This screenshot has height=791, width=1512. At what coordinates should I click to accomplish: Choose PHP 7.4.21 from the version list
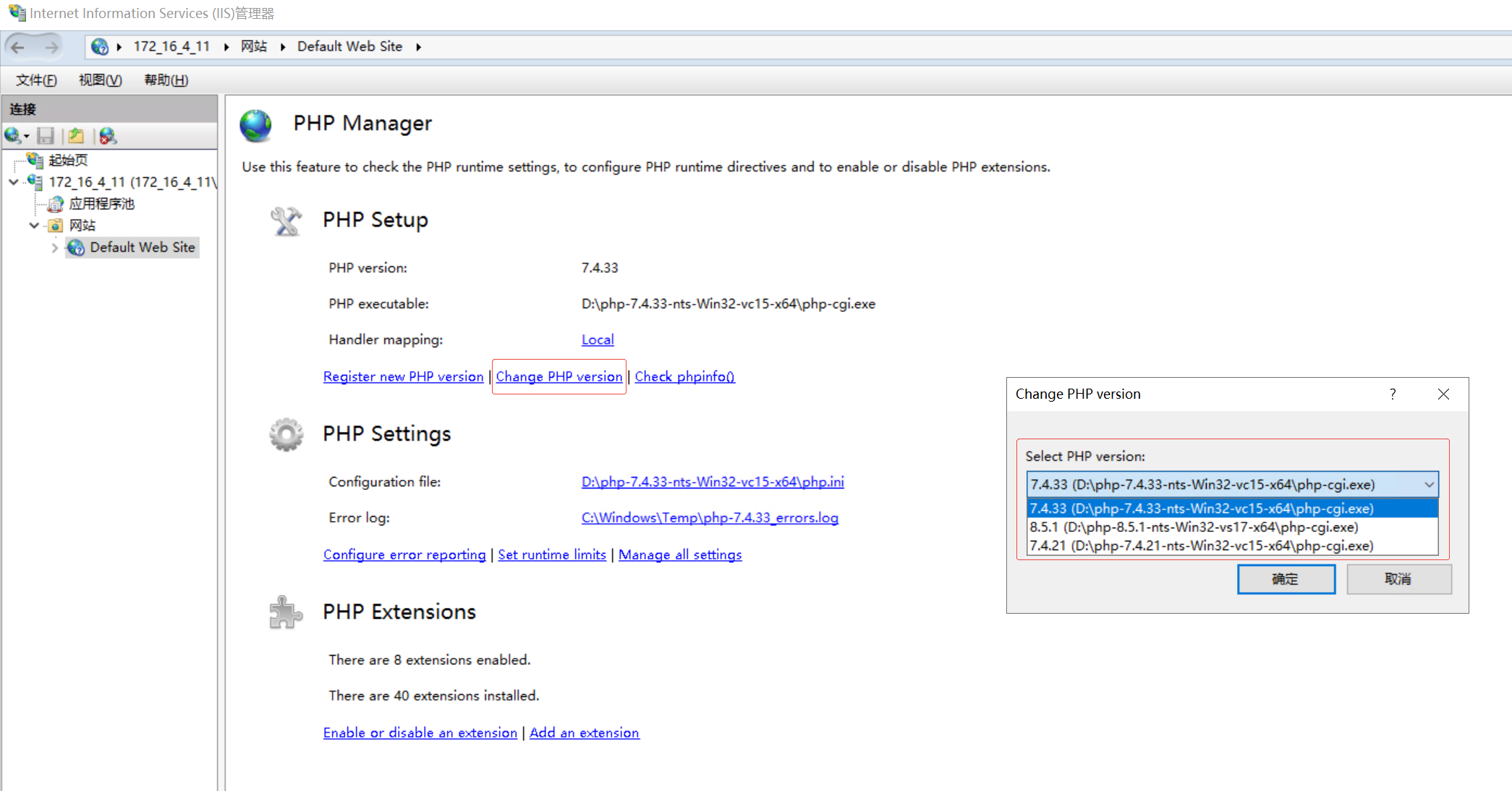tap(1201, 546)
